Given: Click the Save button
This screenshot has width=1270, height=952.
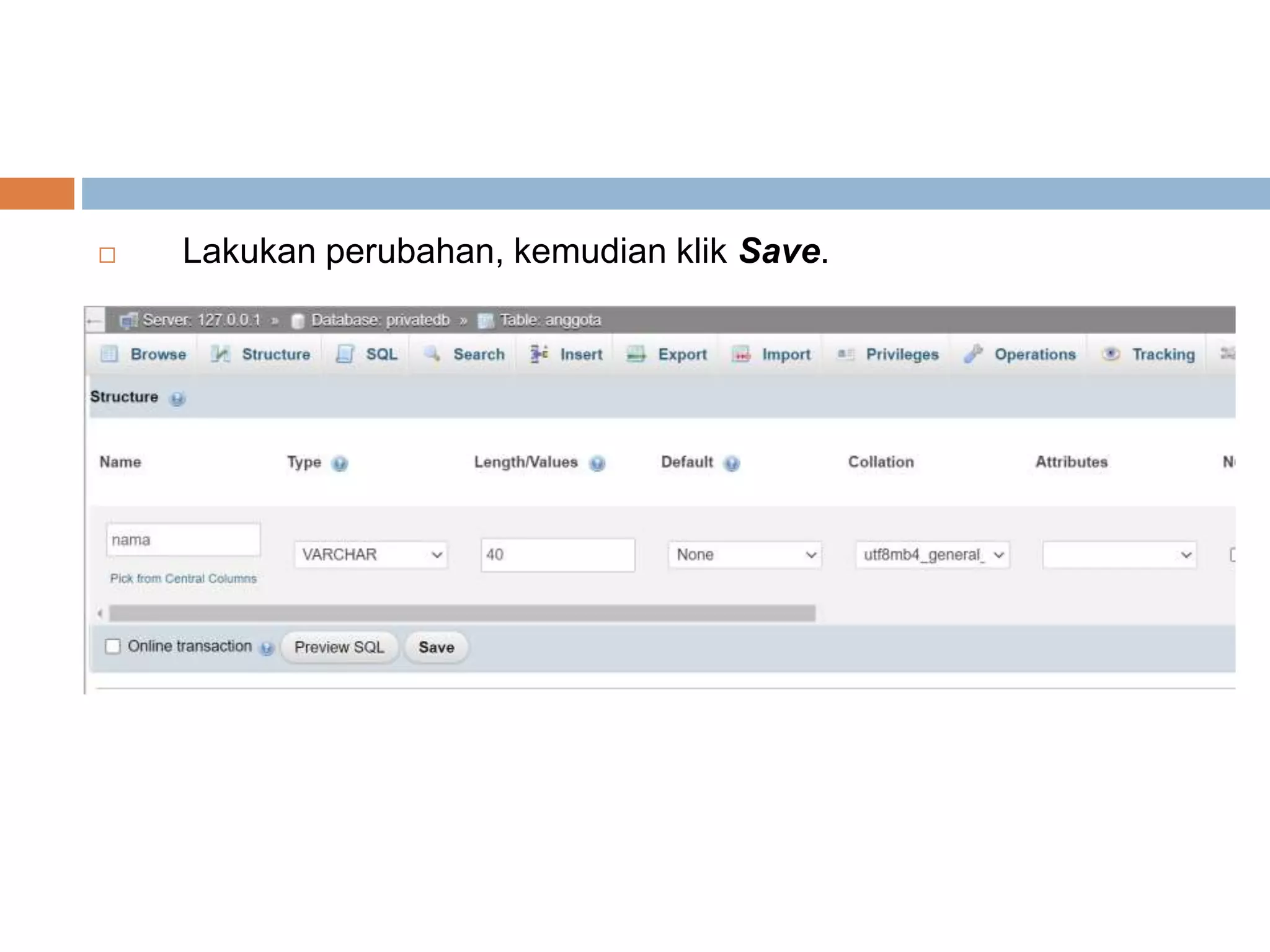Looking at the screenshot, I should coord(437,648).
